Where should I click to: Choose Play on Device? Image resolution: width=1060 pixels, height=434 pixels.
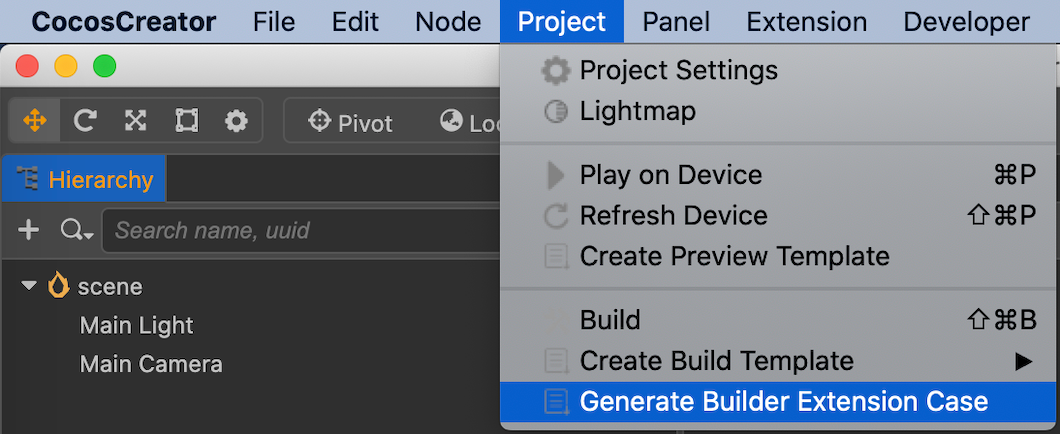click(777, 176)
